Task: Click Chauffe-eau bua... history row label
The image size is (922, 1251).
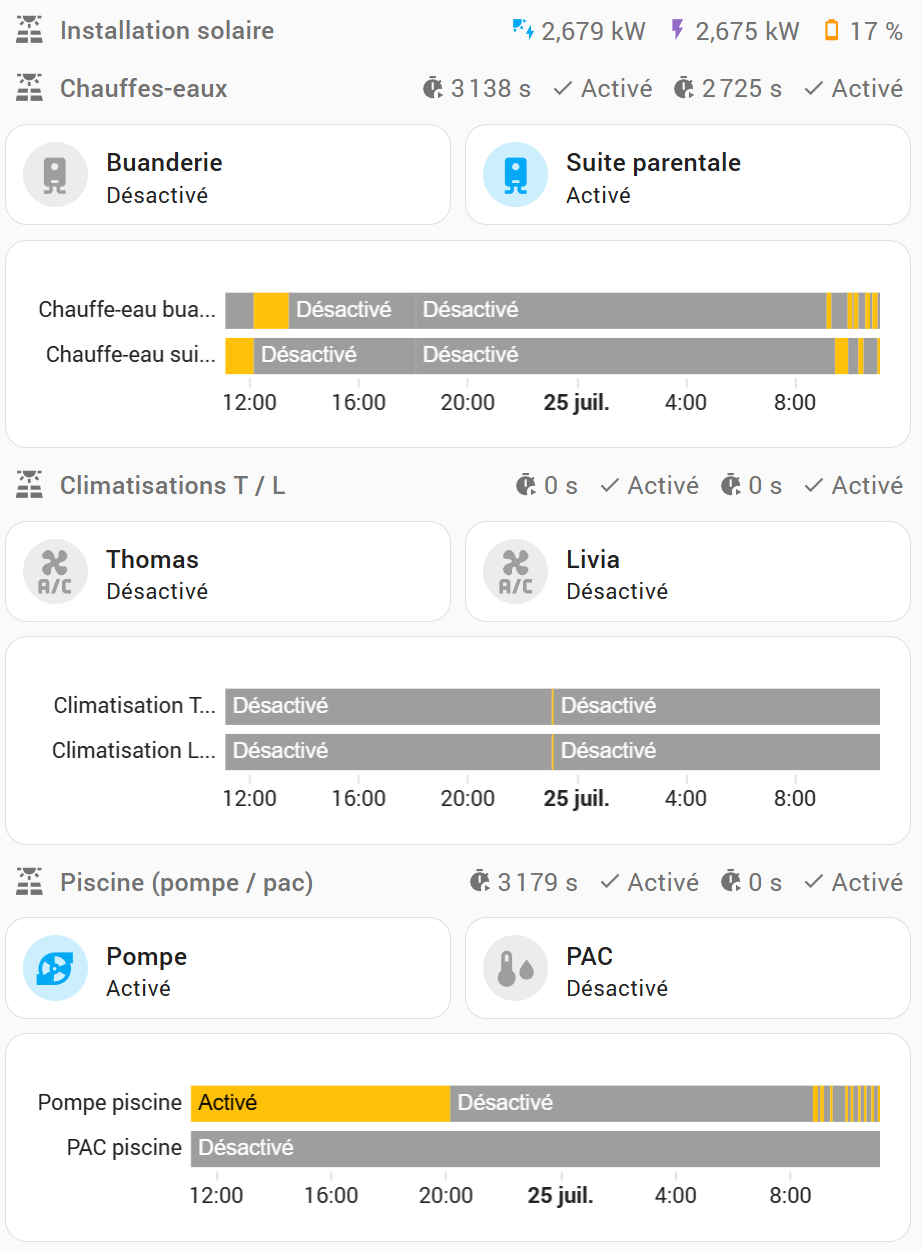Action: point(127,310)
